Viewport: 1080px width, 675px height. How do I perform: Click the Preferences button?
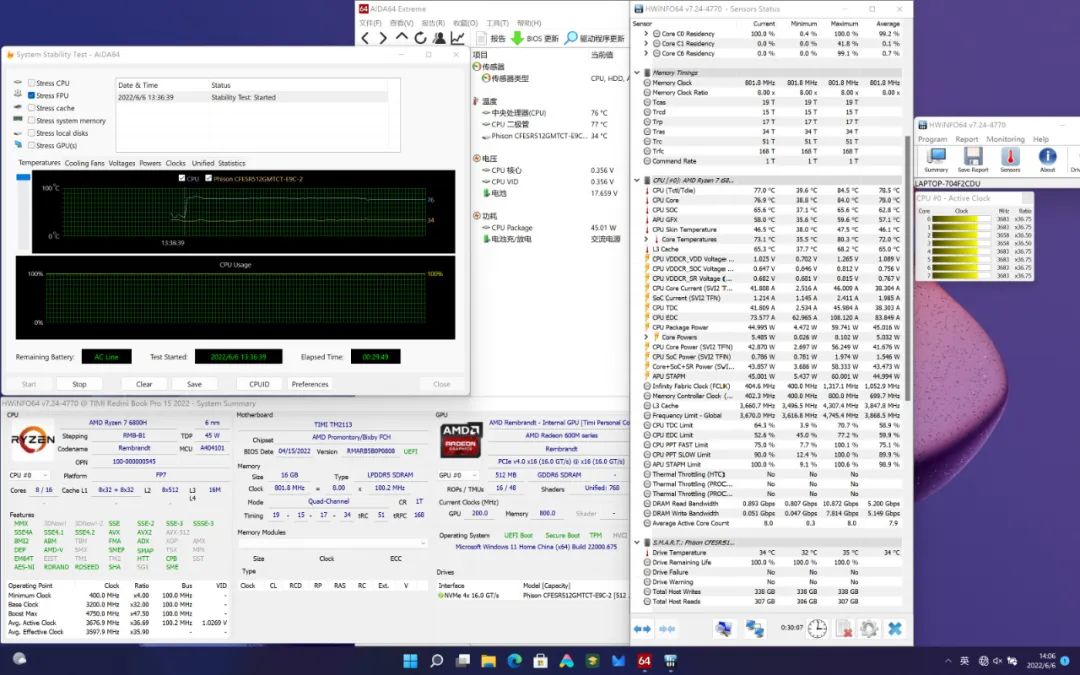309,384
